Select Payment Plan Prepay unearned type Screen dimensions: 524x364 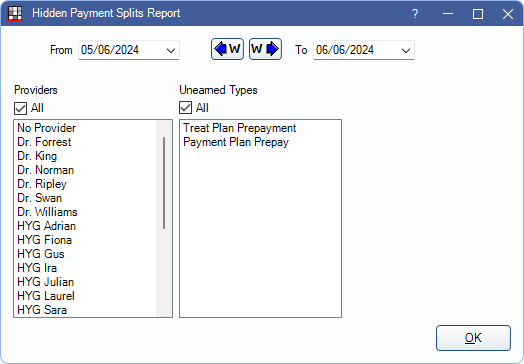tap(260, 142)
